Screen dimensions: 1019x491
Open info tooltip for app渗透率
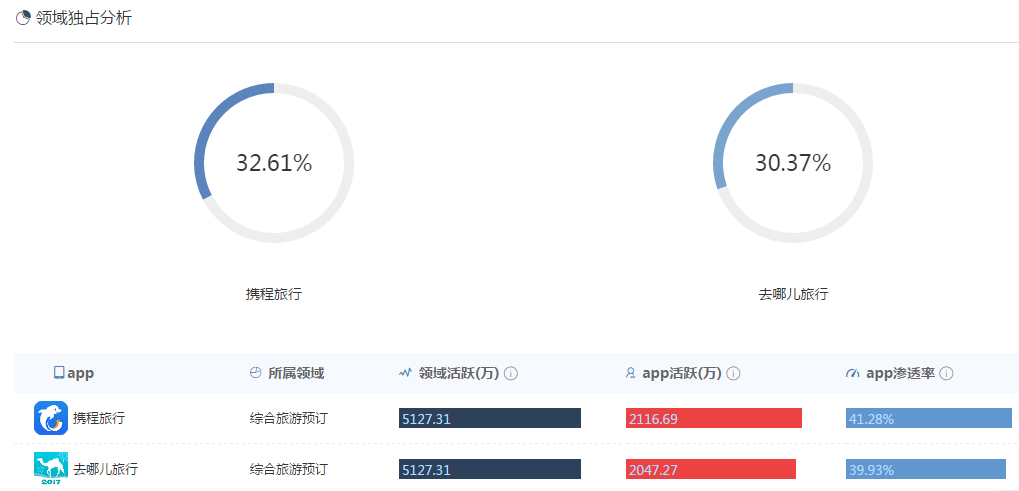946,373
